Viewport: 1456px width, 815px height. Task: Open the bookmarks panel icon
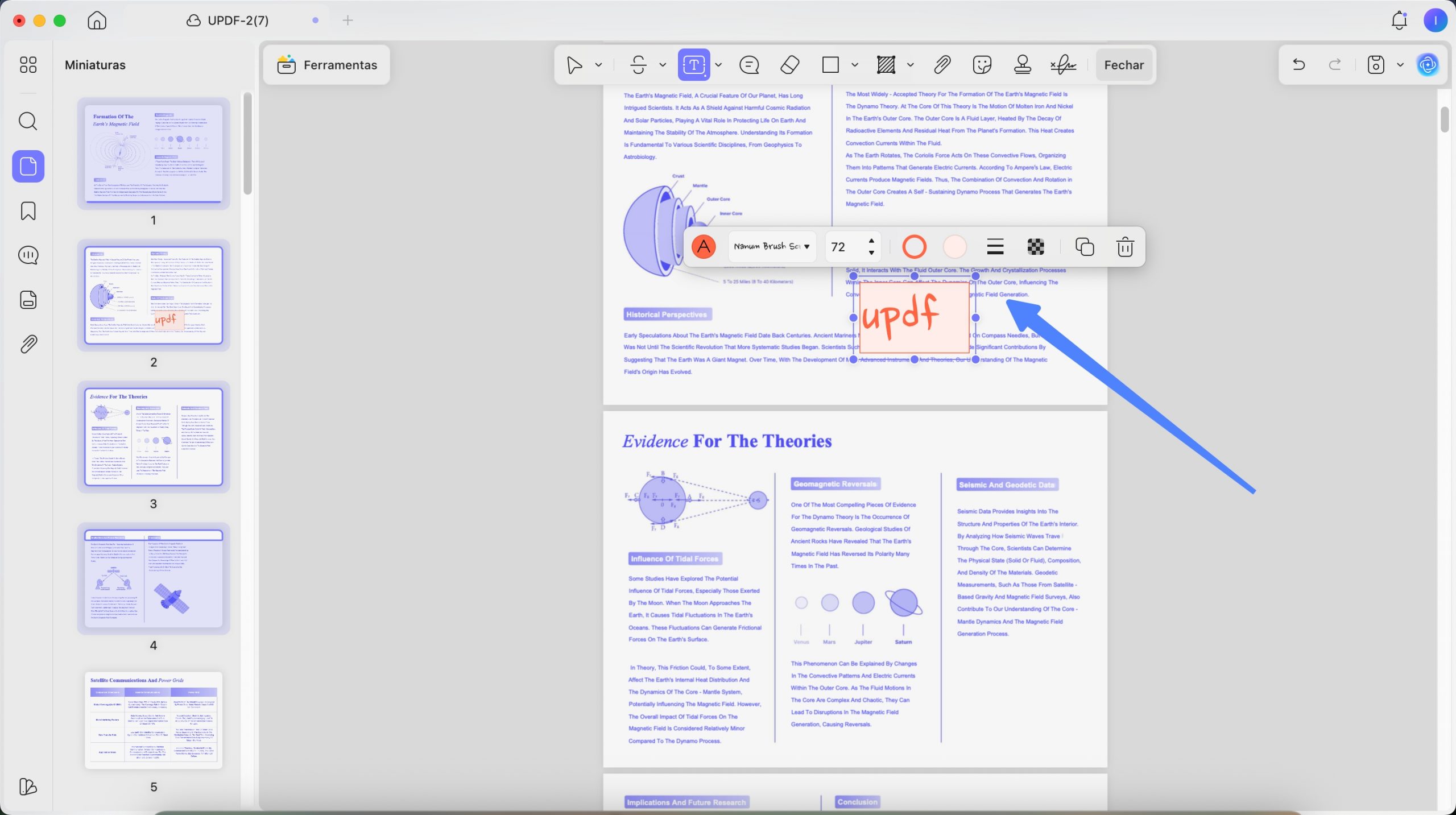coord(28,211)
